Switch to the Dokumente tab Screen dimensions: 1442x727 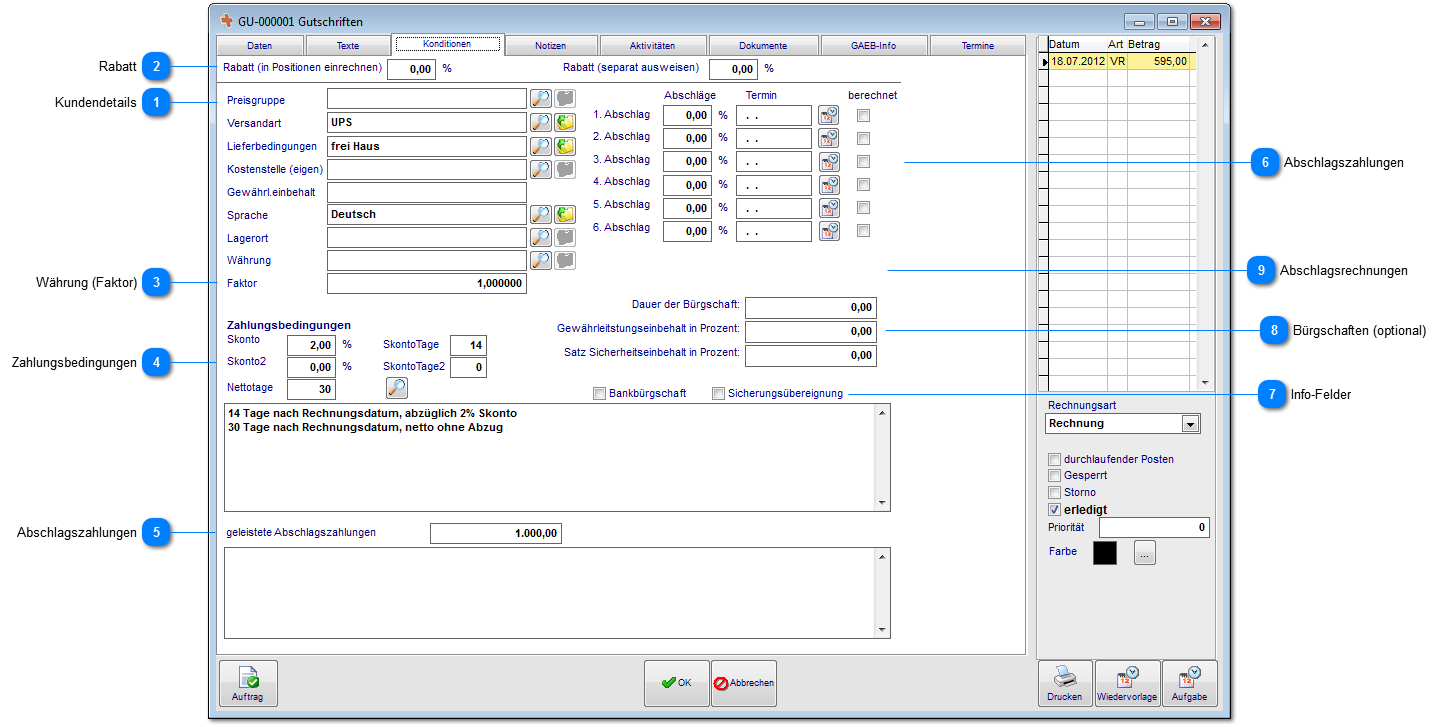[x=763, y=46]
